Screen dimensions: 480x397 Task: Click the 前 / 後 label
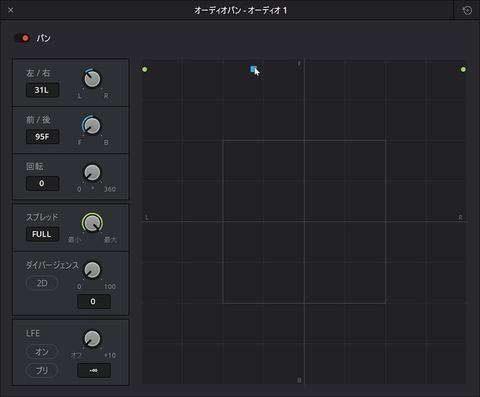click(38, 120)
